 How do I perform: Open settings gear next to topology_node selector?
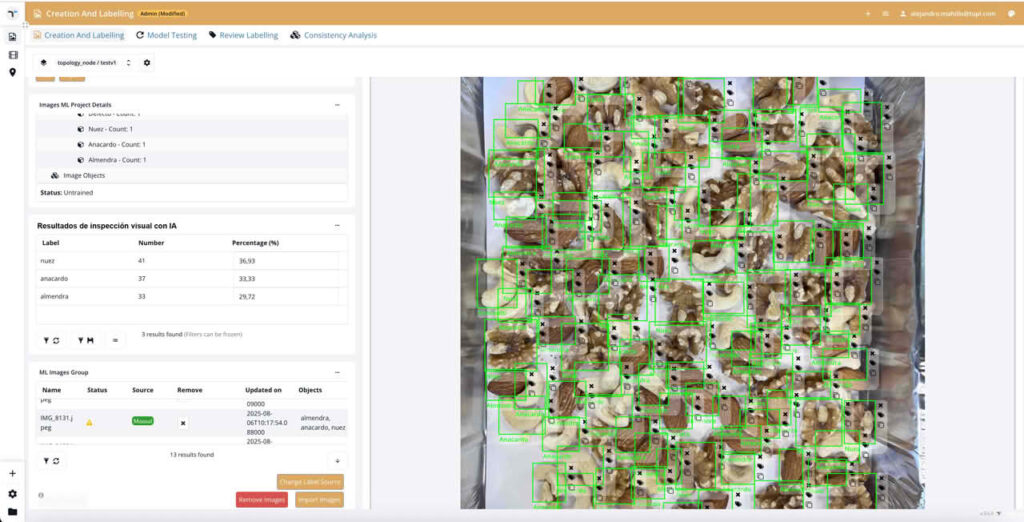(147, 63)
